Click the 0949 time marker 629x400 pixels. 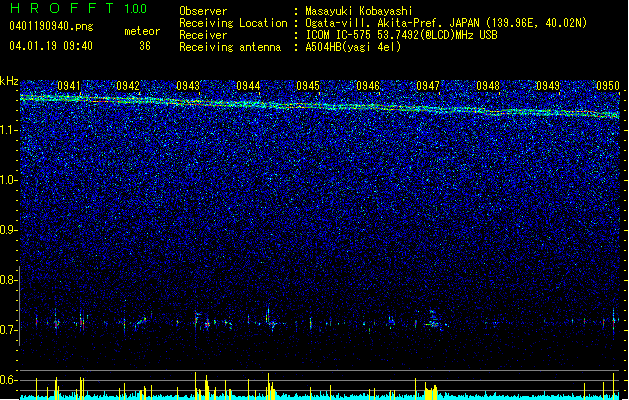(x=548, y=86)
